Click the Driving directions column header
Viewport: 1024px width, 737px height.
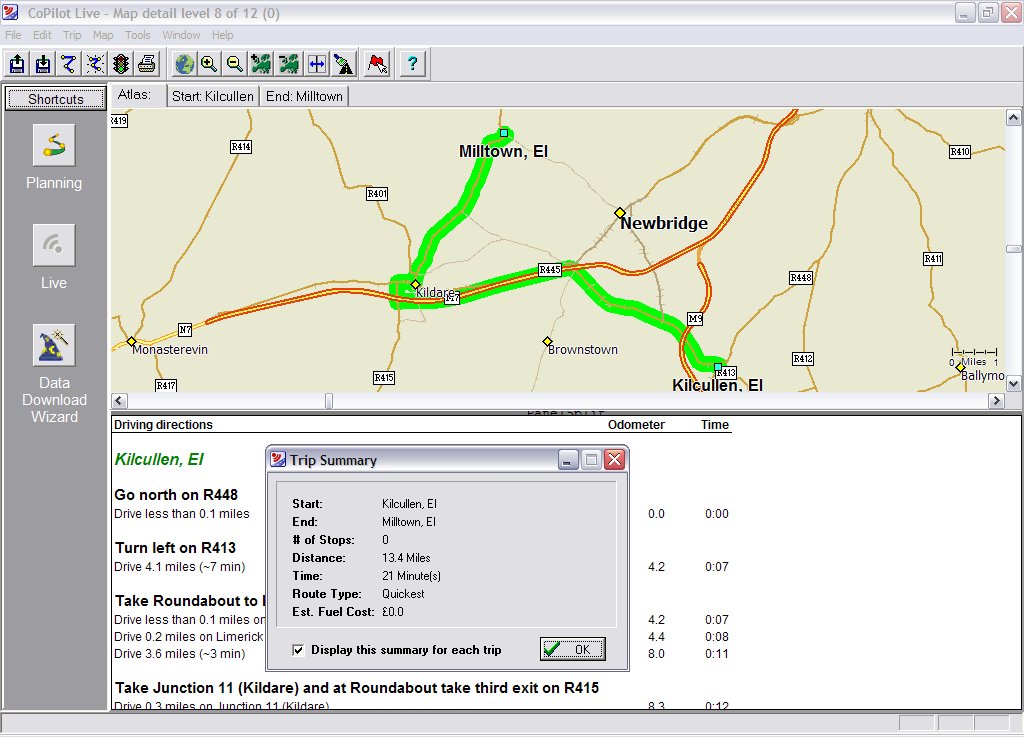163,425
